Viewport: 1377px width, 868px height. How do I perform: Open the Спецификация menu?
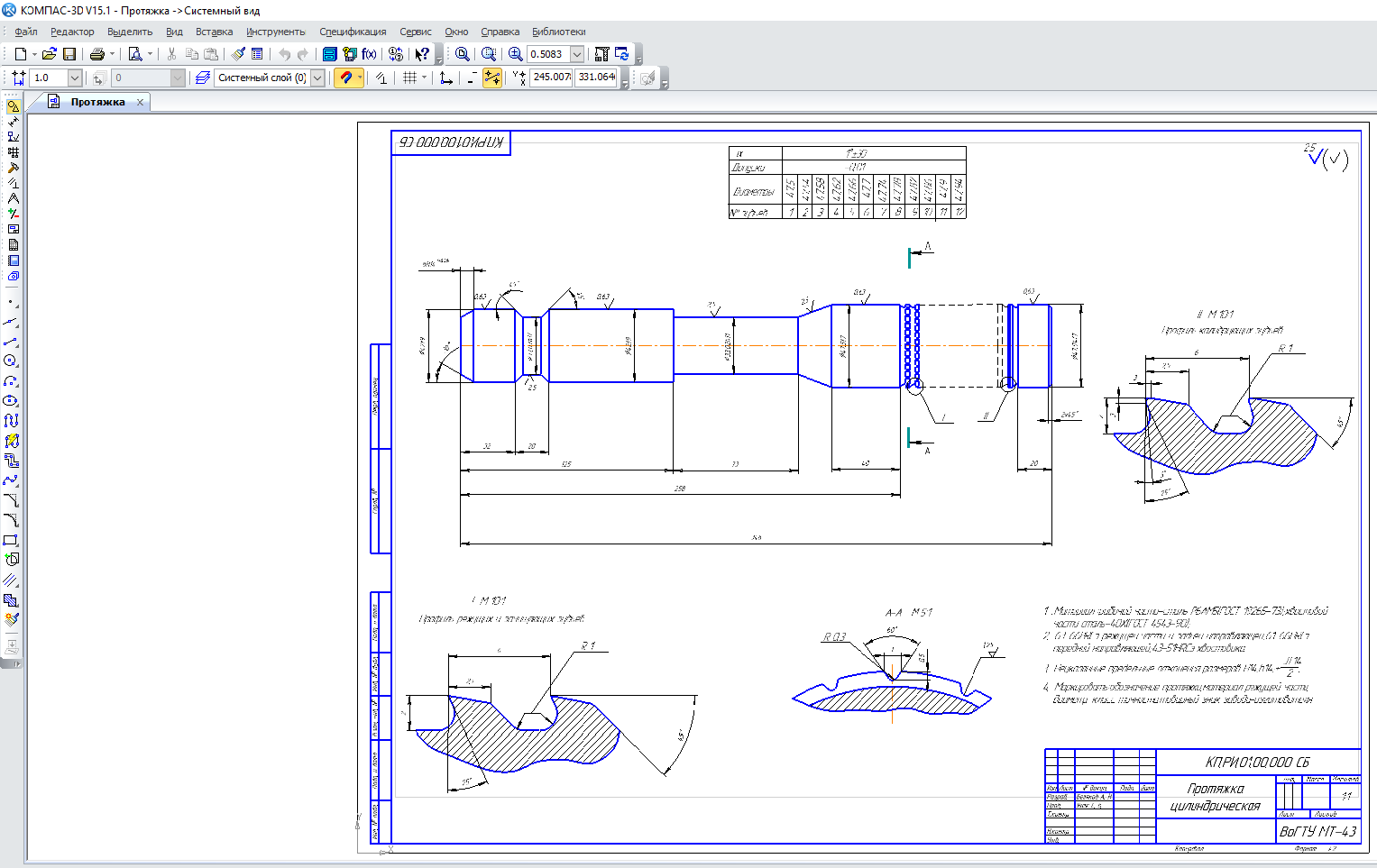click(x=353, y=32)
